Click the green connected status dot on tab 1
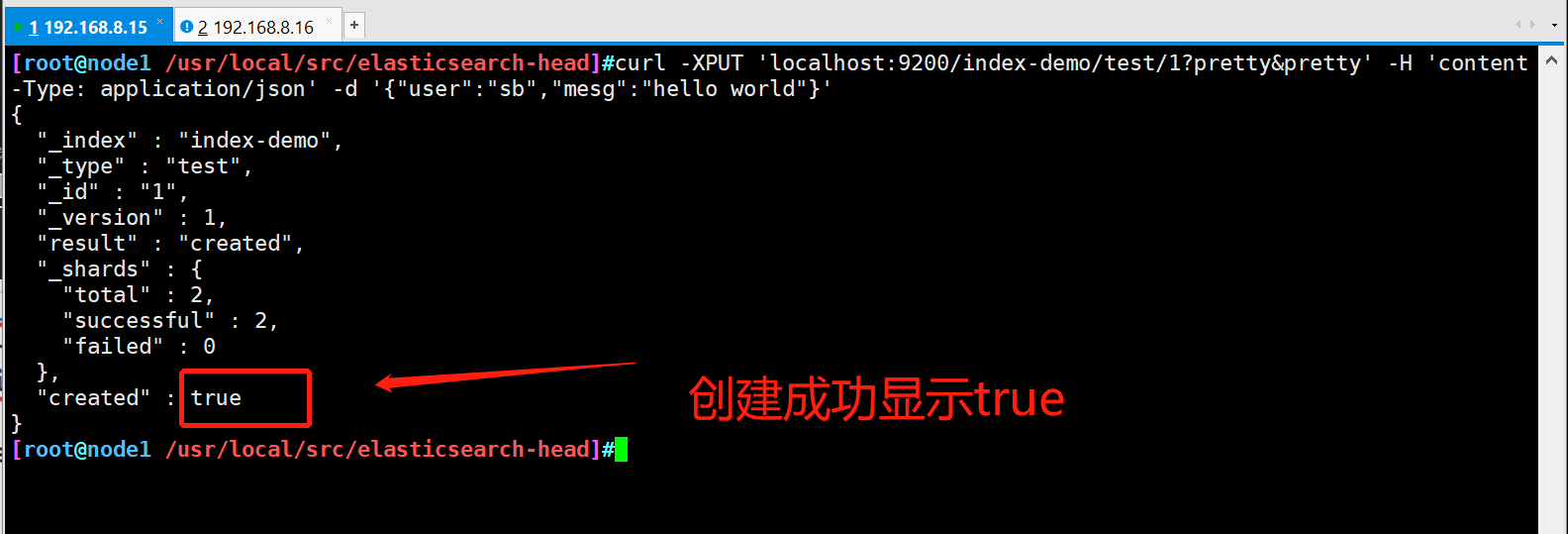 click(x=18, y=28)
